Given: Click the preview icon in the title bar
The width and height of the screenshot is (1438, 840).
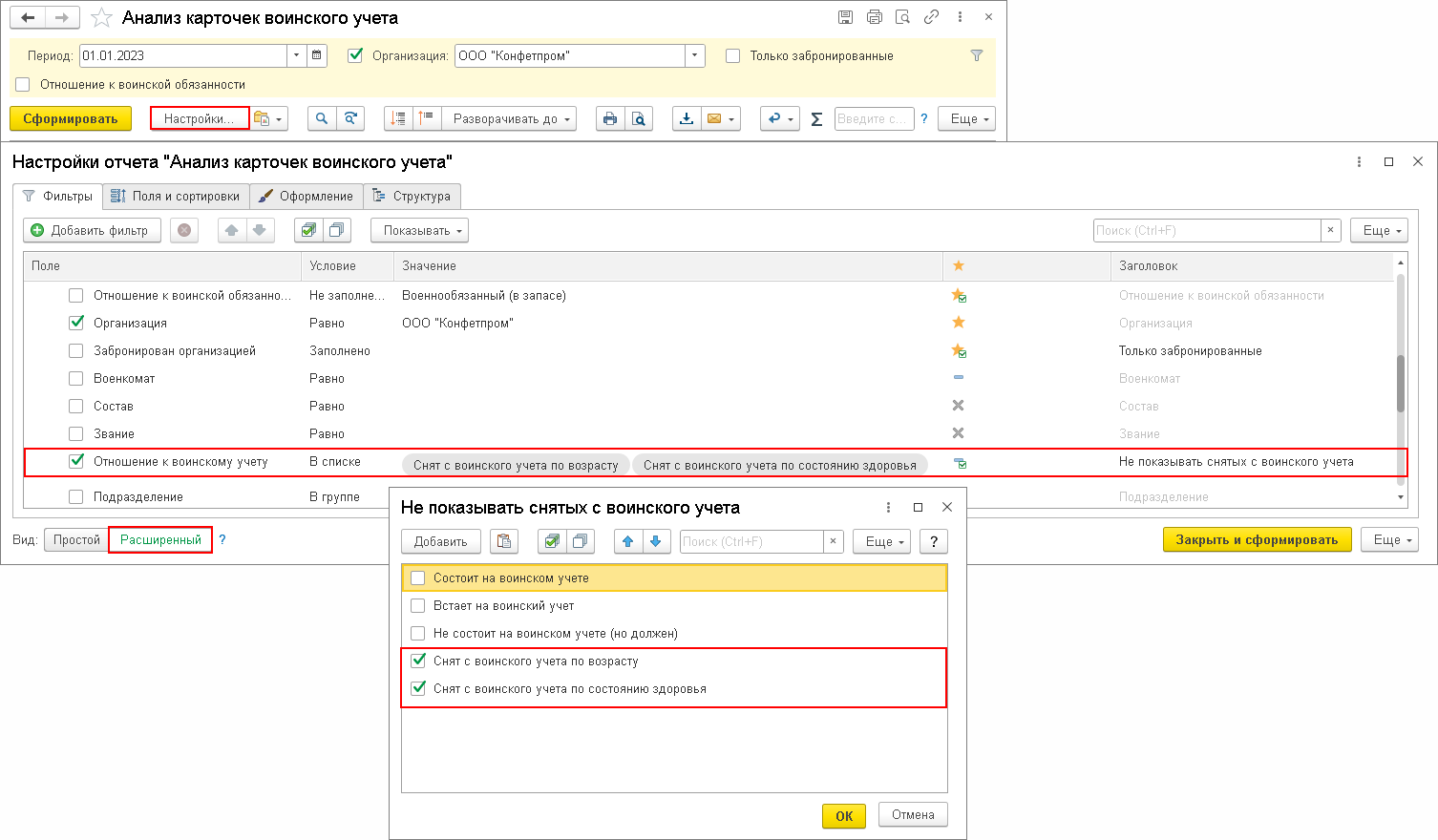Looking at the screenshot, I should (902, 17).
